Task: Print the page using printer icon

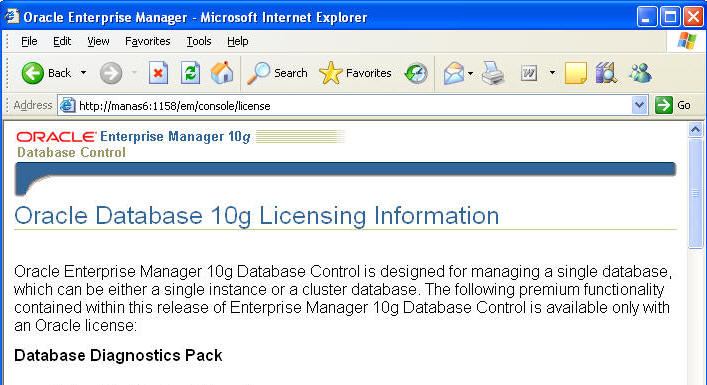Action: (493, 73)
